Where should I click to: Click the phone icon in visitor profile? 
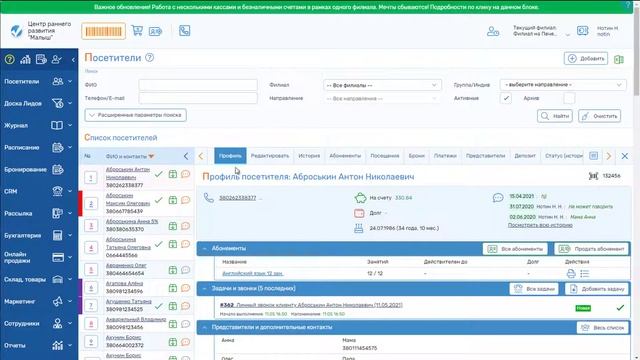(x=209, y=198)
